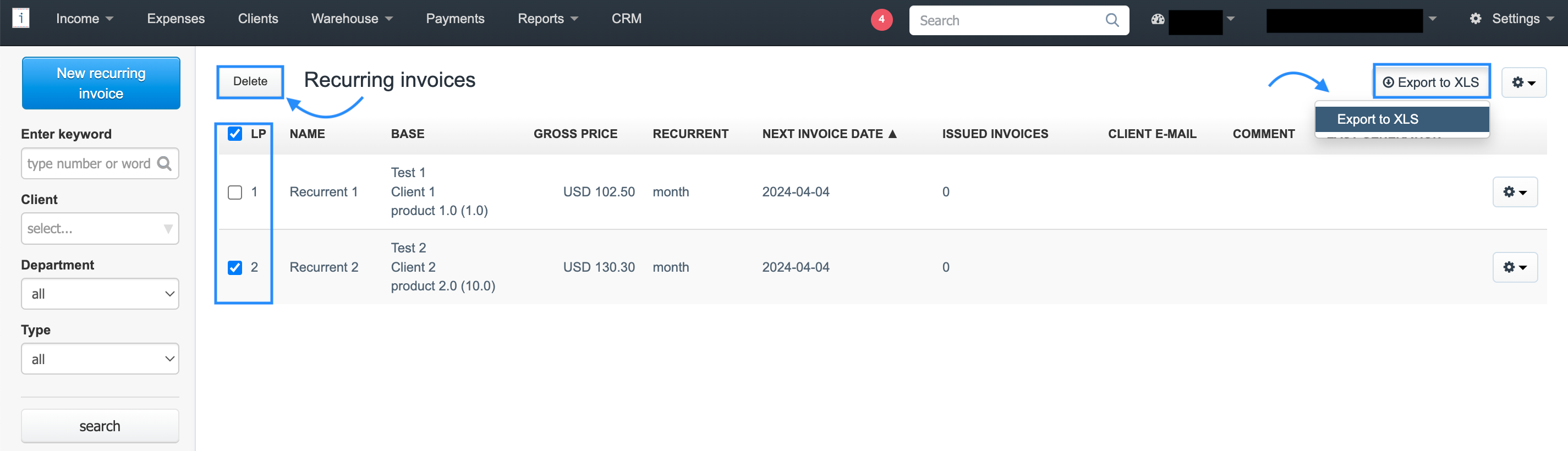Open gear menu for Recurrent 1 row

pyautogui.click(x=1515, y=193)
